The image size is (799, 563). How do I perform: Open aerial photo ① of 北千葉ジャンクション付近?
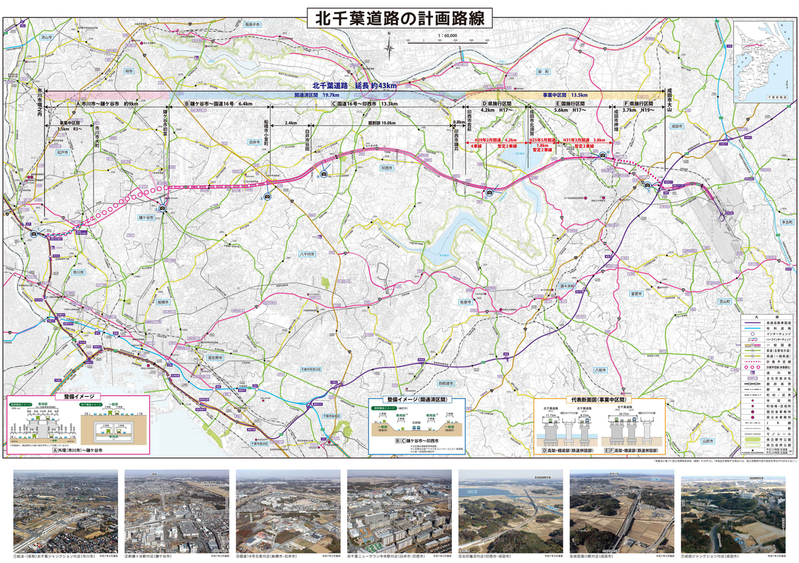(x=65, y=511)
